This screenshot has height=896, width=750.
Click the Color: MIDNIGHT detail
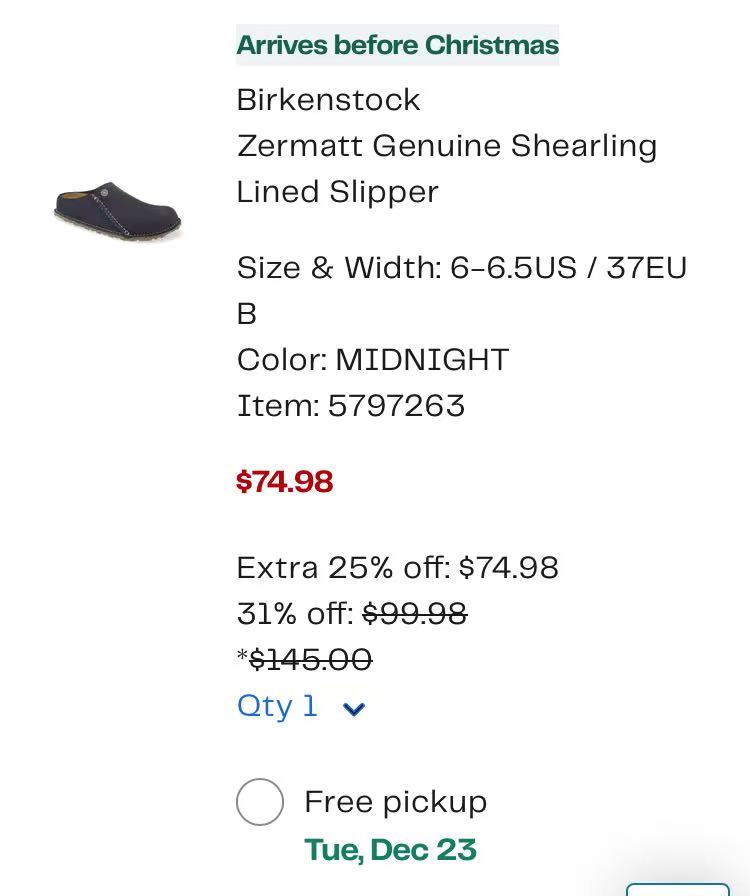pos(373,360)
